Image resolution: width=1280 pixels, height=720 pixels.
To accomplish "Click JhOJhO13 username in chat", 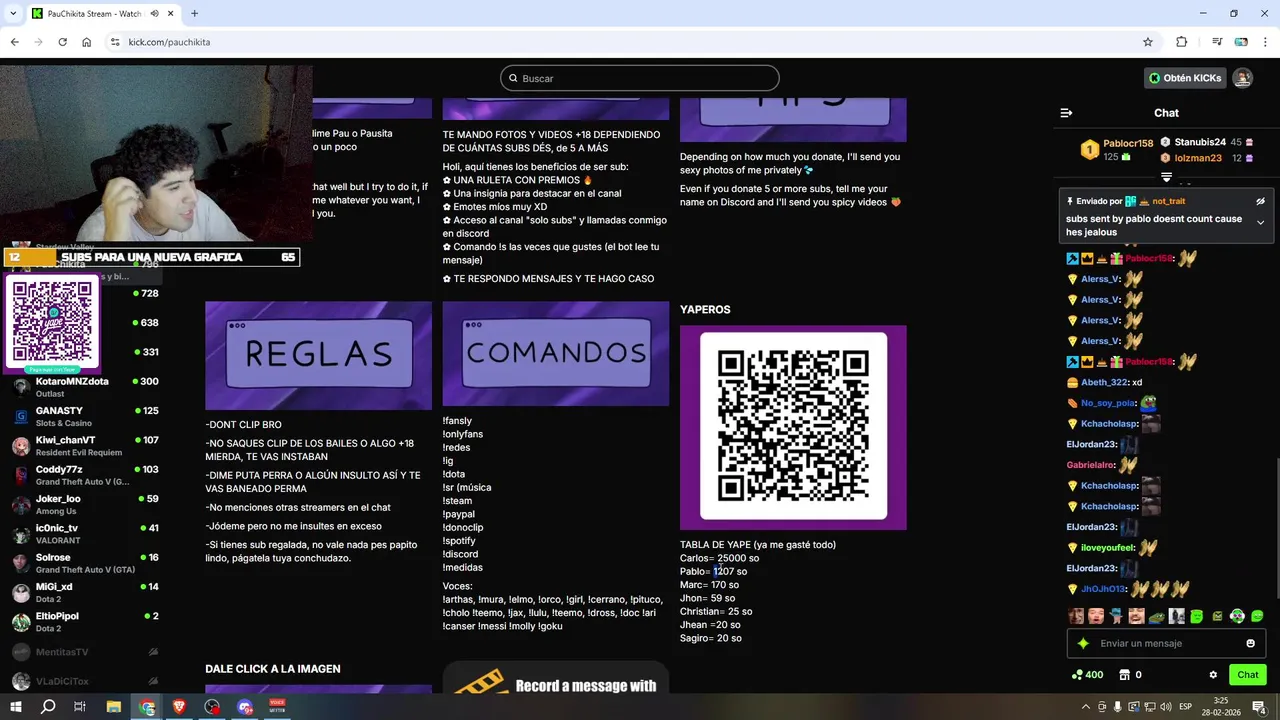I will pyautogui.click(x=1103, y=589).
